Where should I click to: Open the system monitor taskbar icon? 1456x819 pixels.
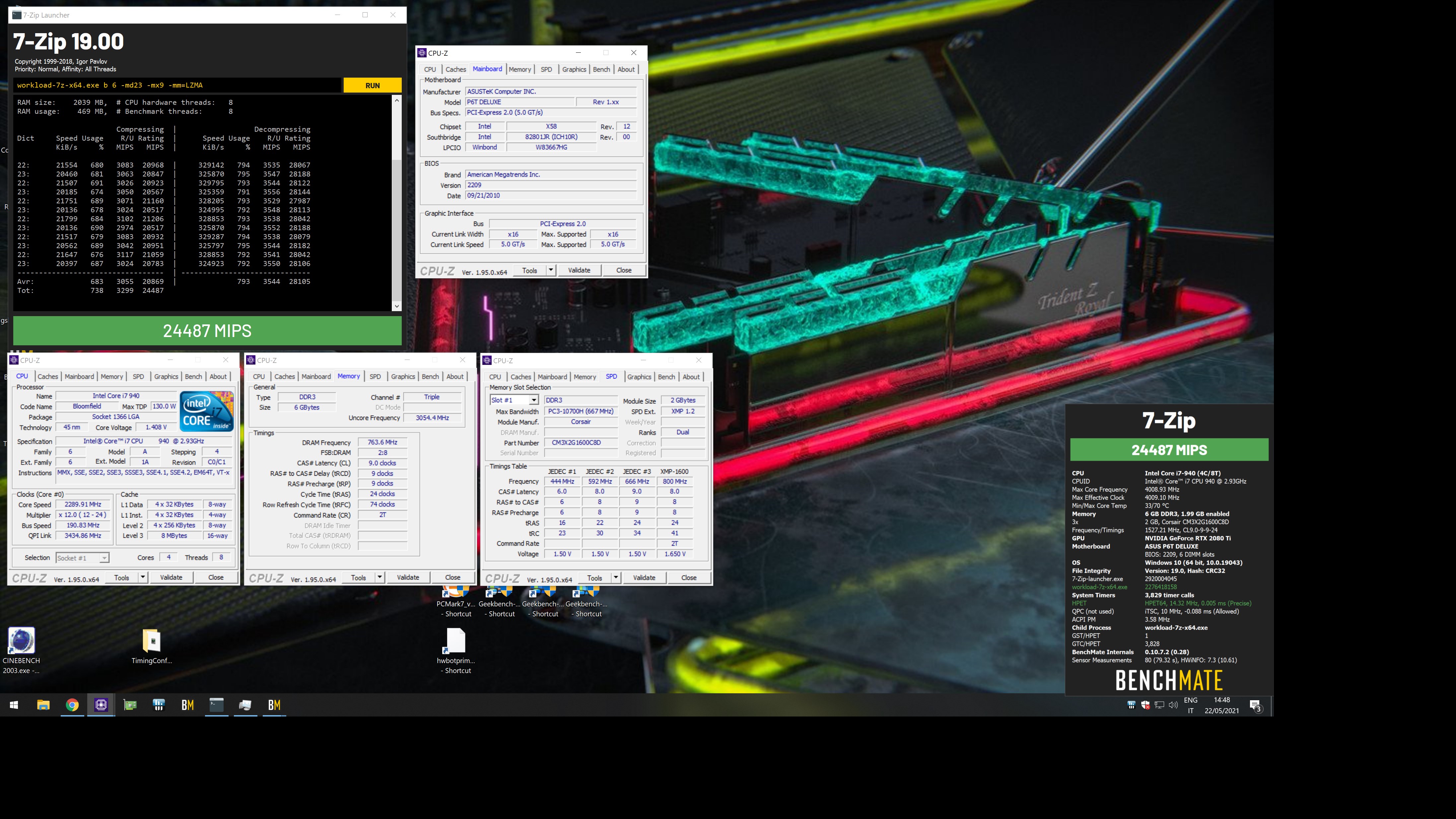[245, 705]
